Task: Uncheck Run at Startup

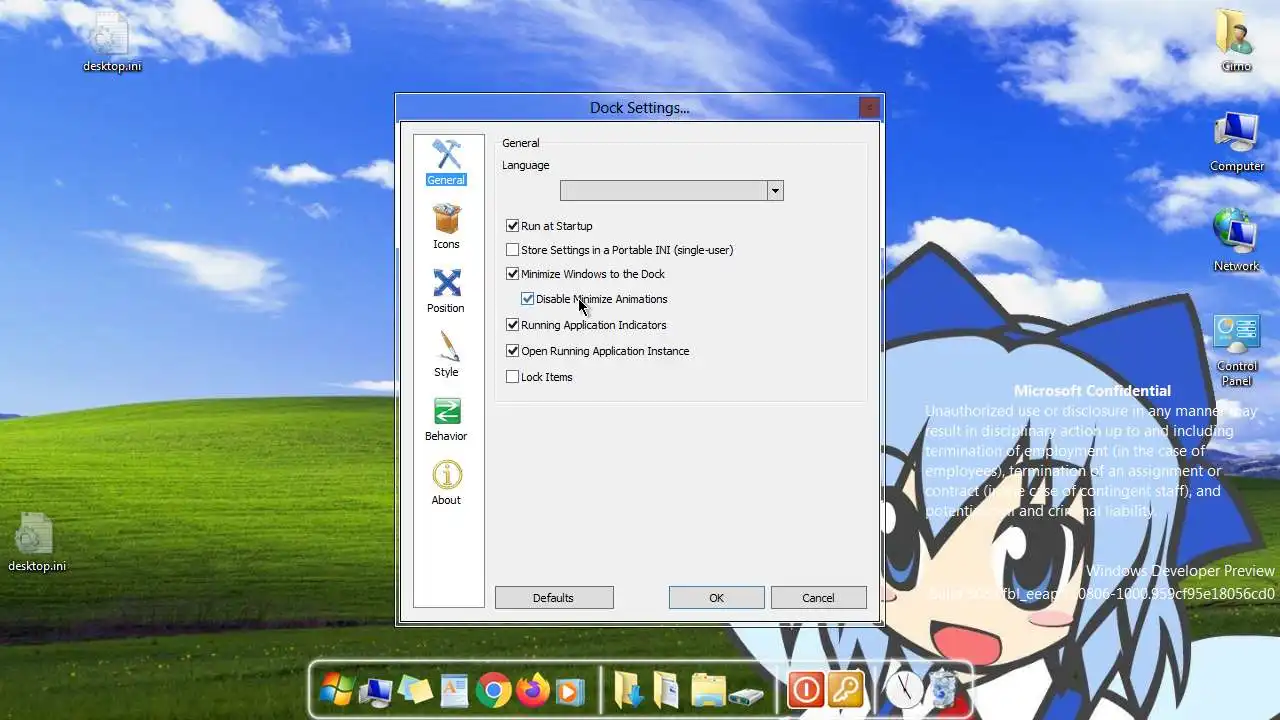Action: point(513,226)
